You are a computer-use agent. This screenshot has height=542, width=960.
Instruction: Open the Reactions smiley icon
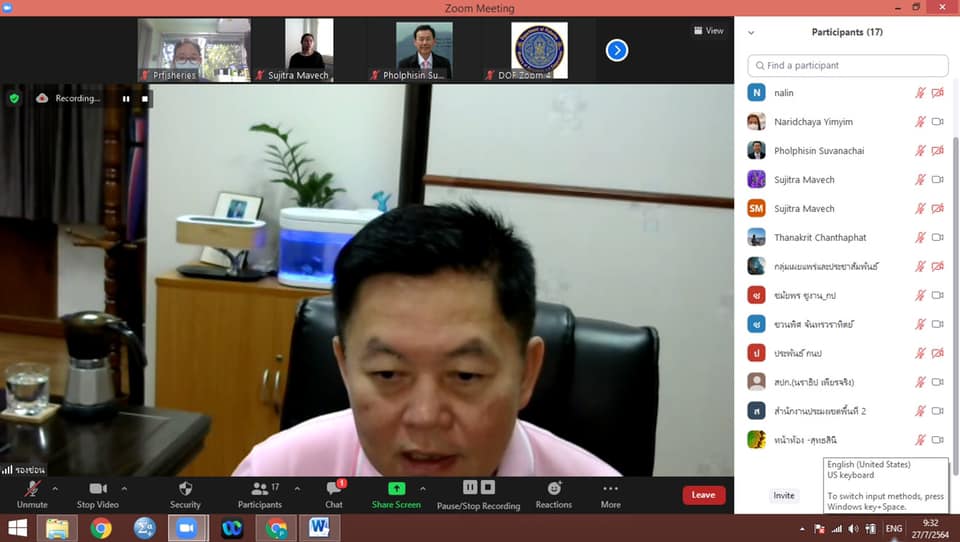[x=554, y=488]
